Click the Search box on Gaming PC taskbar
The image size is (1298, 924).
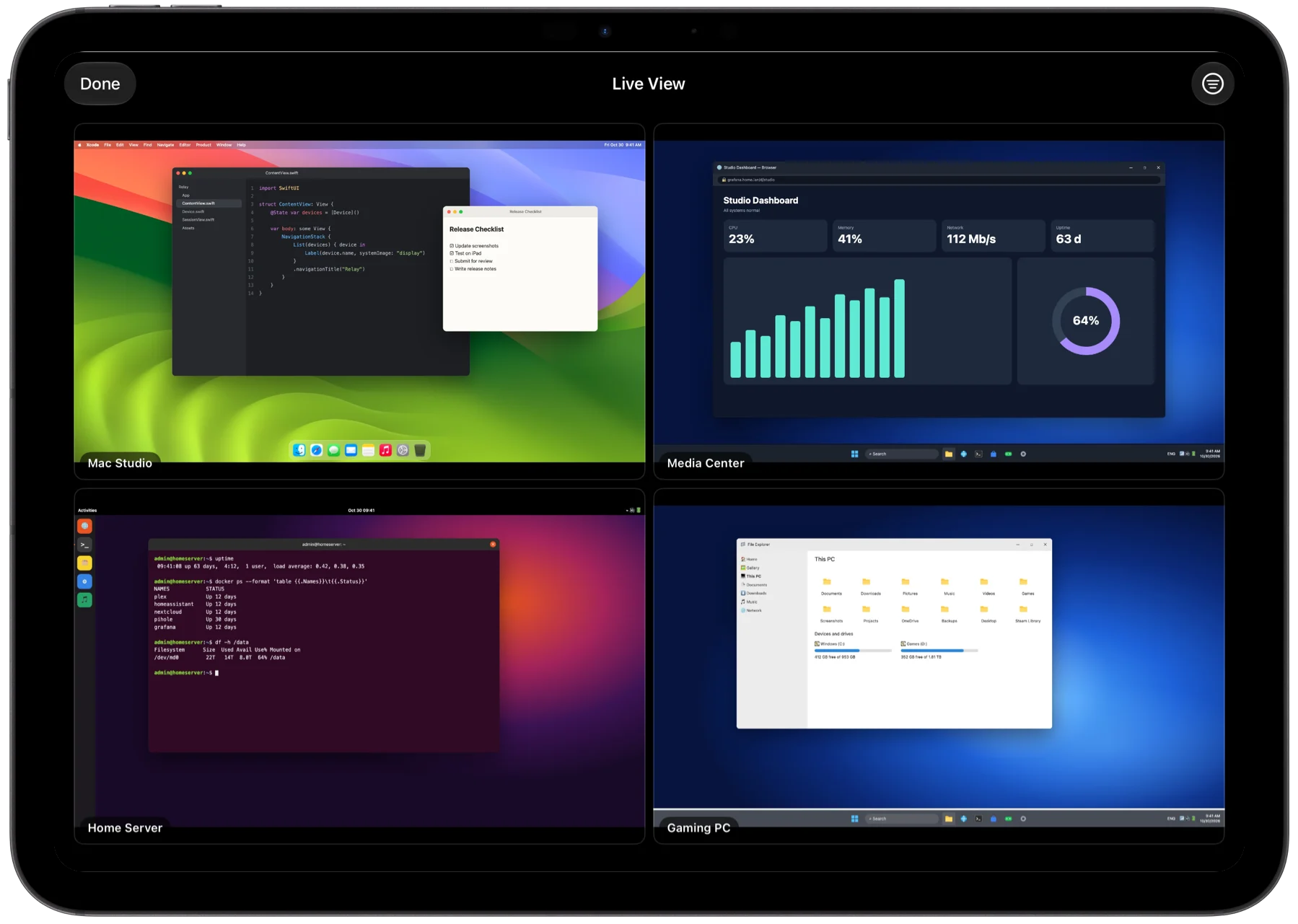[901, 819]
